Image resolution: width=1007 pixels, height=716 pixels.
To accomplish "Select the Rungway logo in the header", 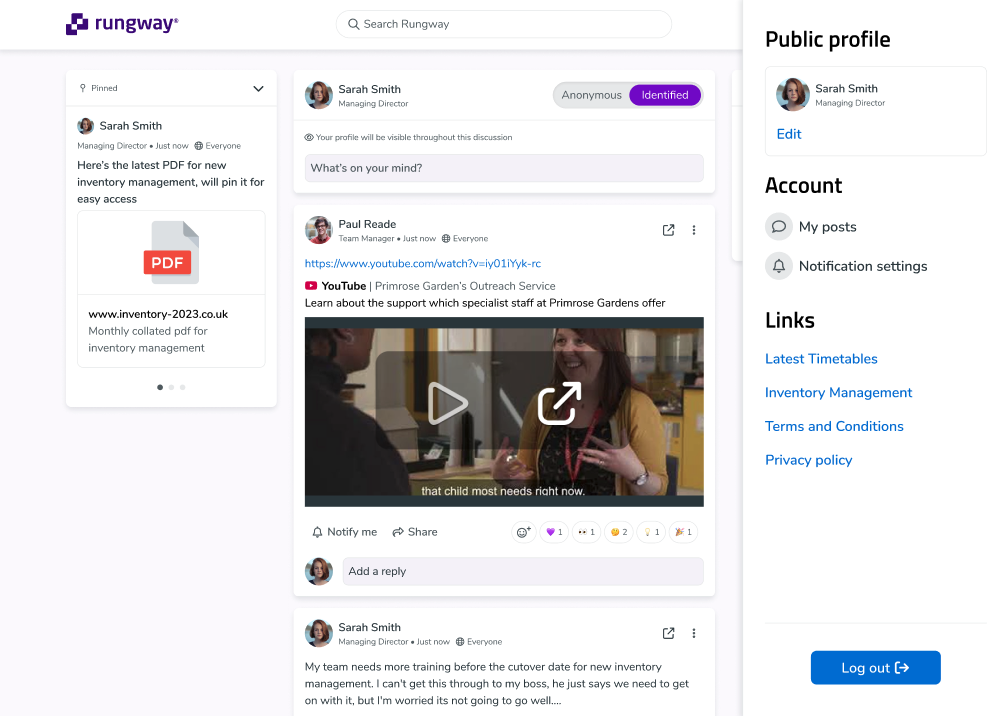I will (121, 23).
